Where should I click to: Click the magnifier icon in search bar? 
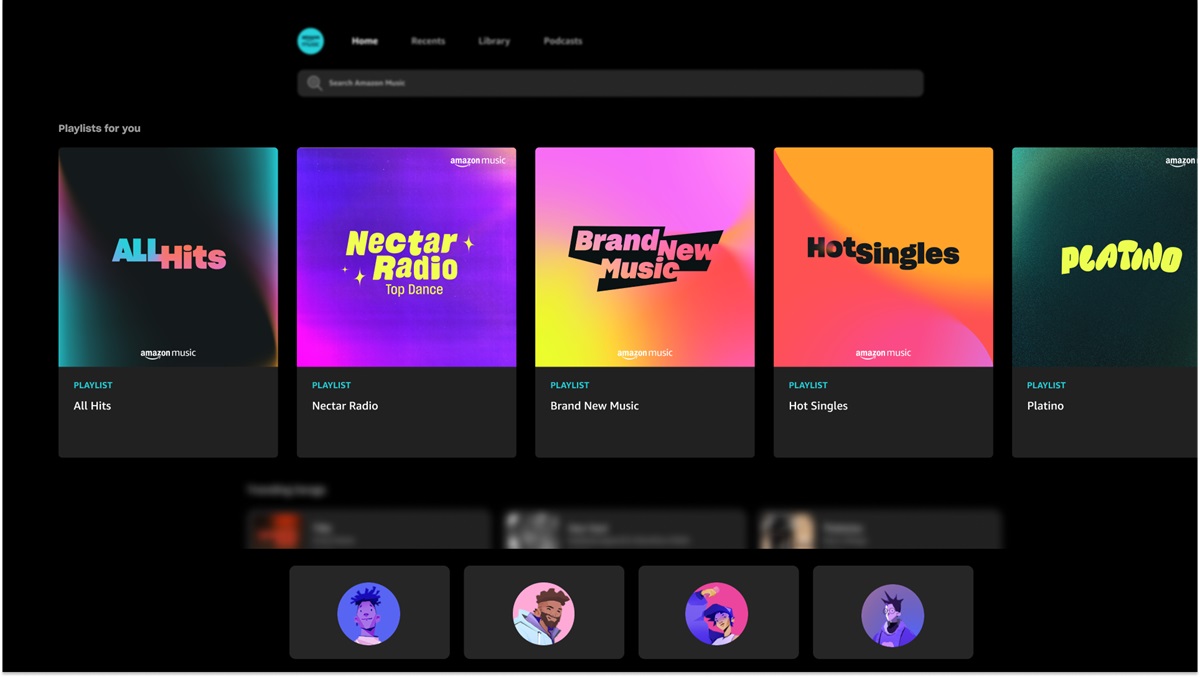coord(314,83)
